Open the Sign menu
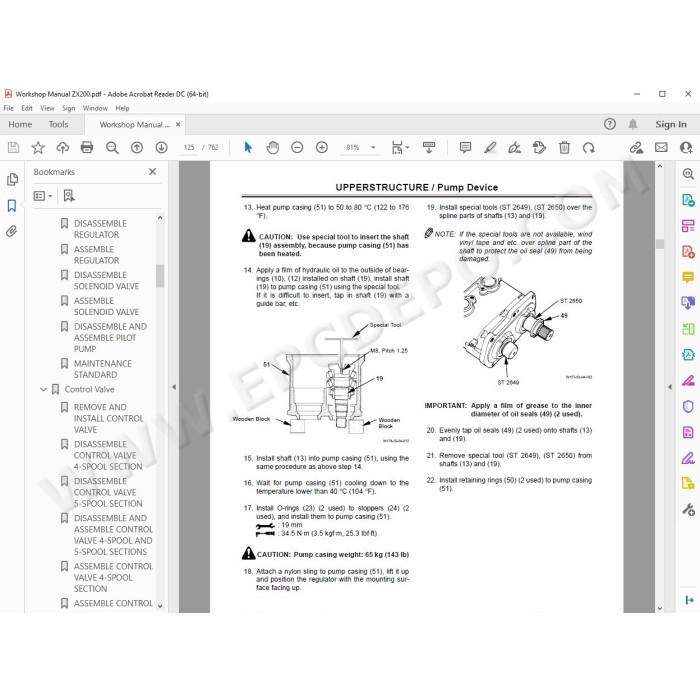This screenshot has width=700, height=700. 68,108
